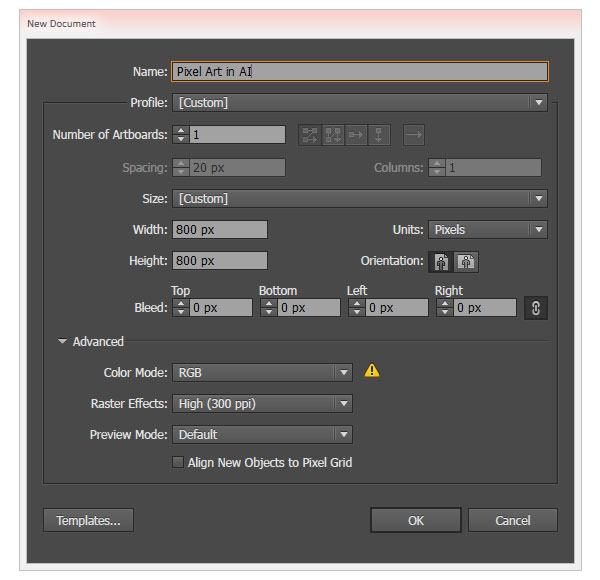
Task: Click the yellow color mode warning icon
Action: (372, 371)
